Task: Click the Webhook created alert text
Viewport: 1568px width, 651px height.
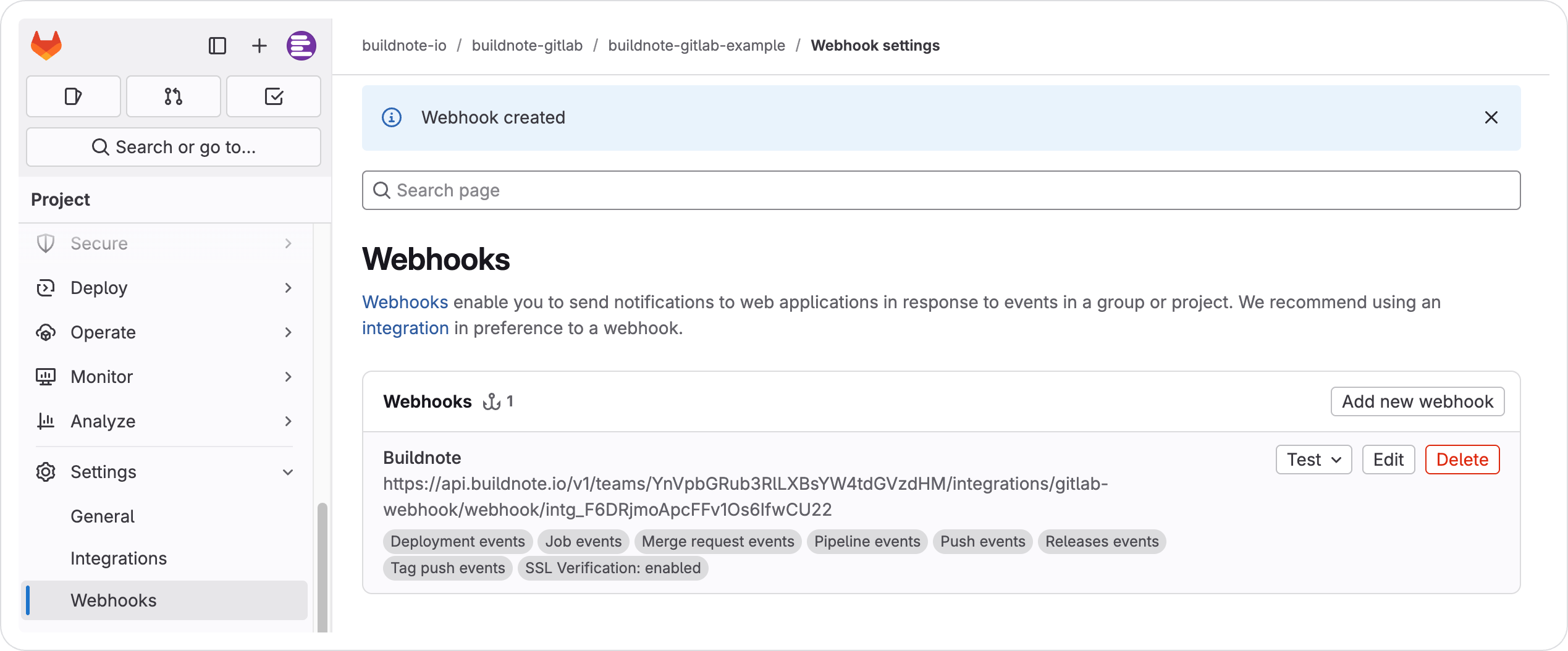Action: click(x=494, y=117)
